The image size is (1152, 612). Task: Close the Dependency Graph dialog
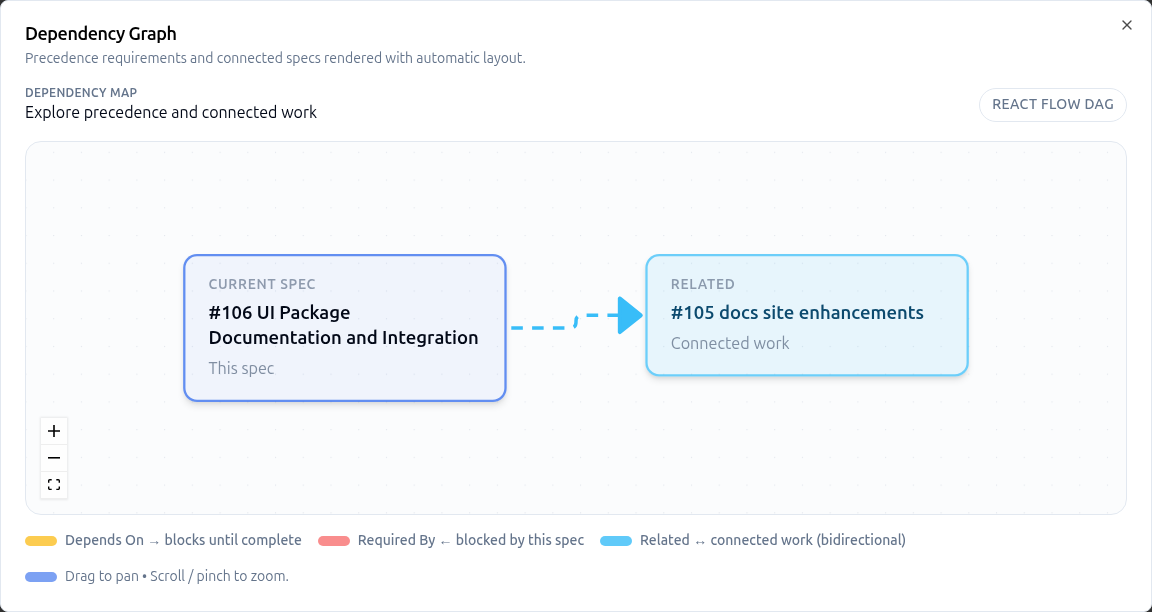[1126, 25]
